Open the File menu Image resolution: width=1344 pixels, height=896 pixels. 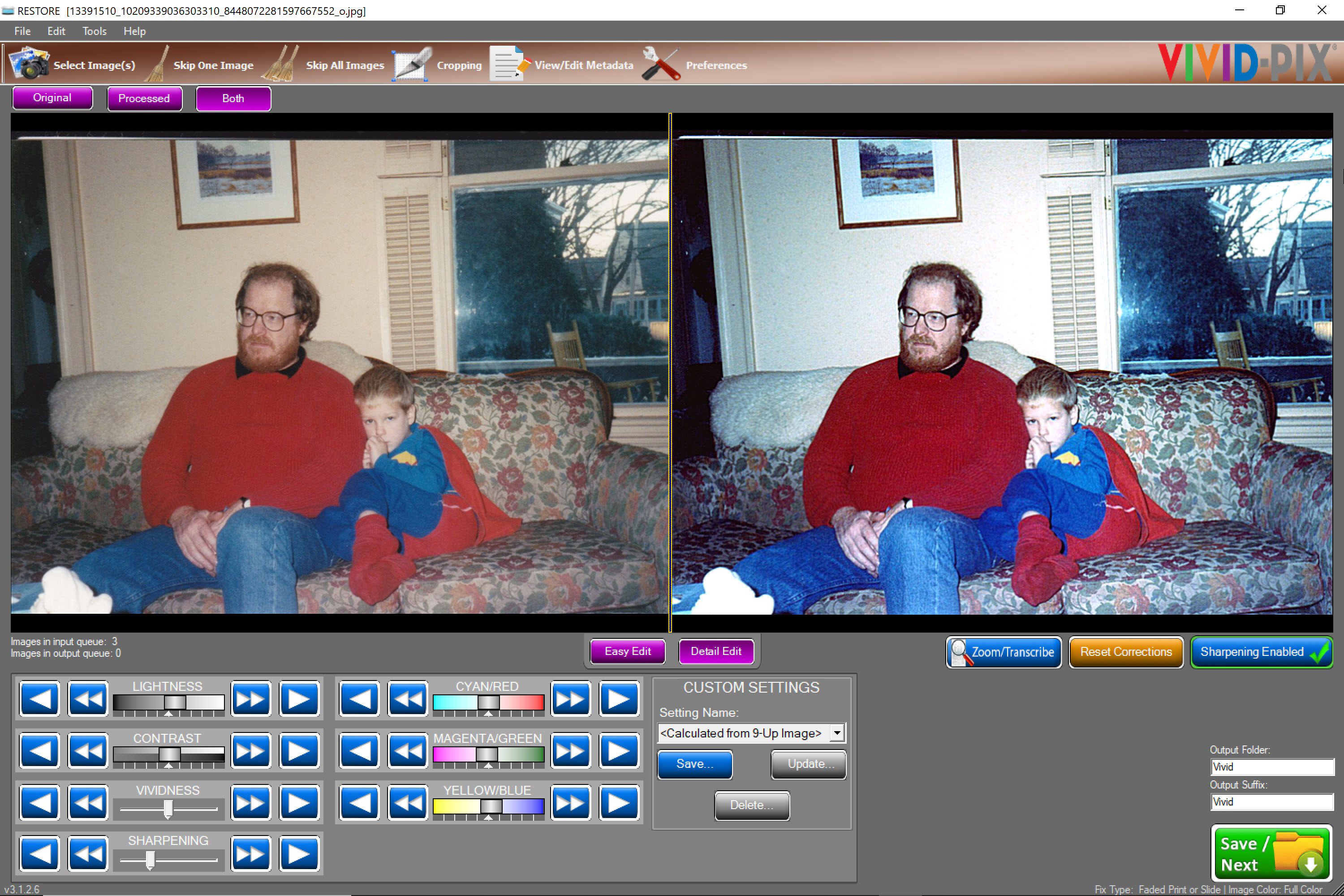click(x=22, y=31)
